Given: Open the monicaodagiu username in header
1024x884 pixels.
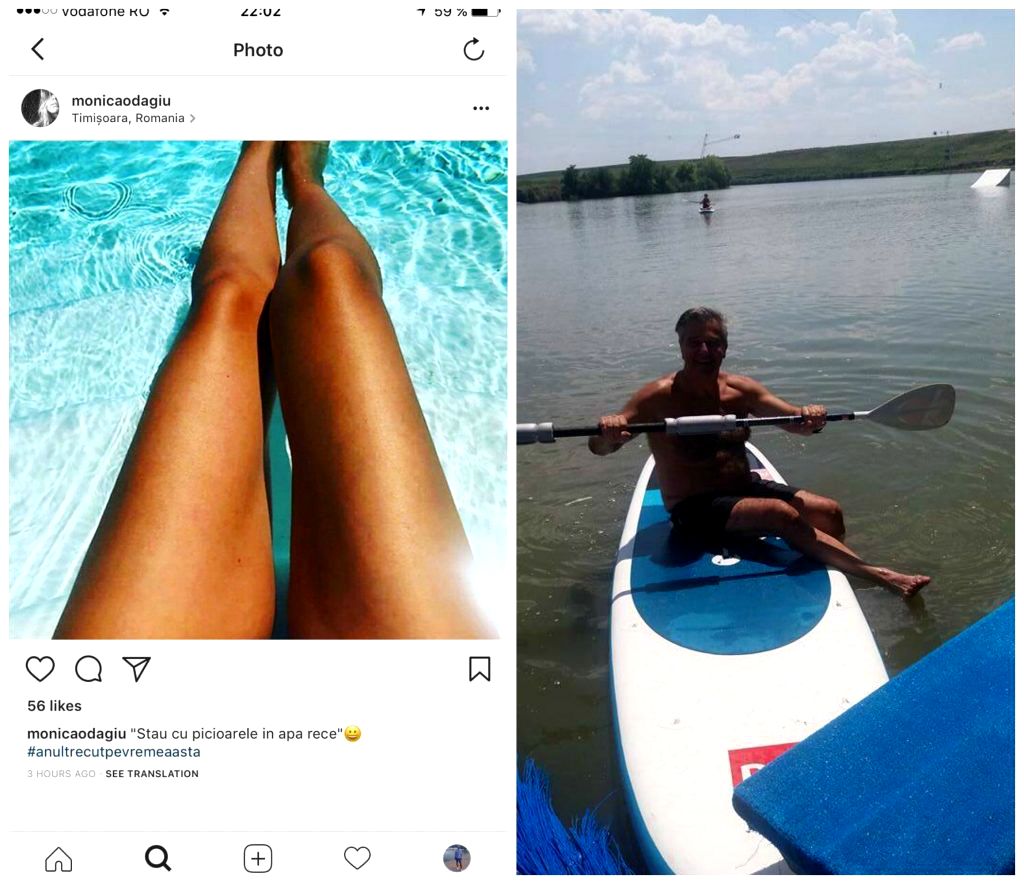Looking at the screenshot, I should (121, 101).
